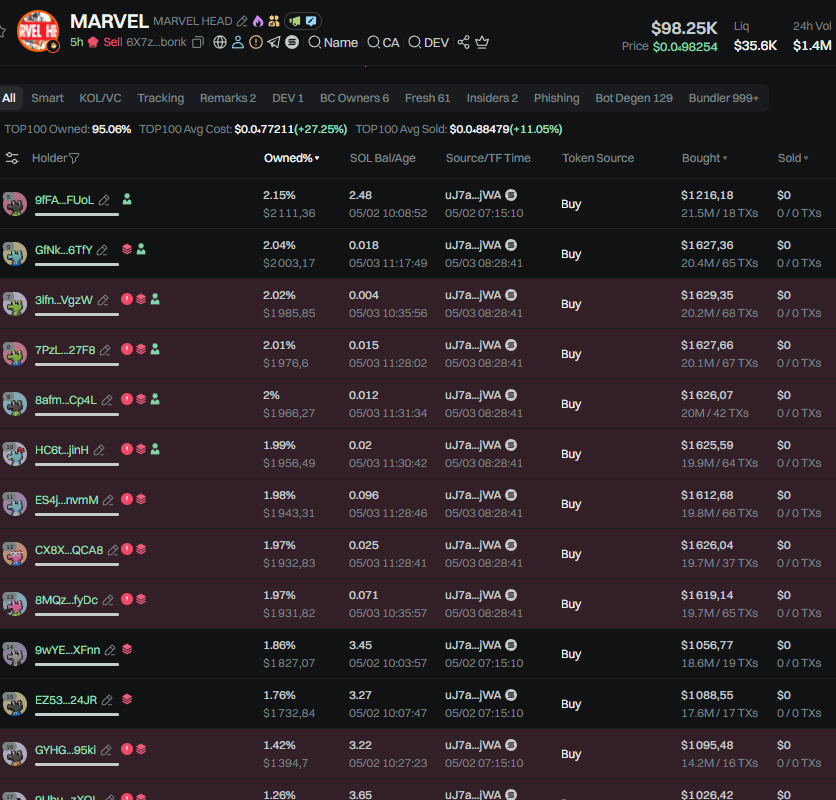Open the Phishing tab

point(557,98)
